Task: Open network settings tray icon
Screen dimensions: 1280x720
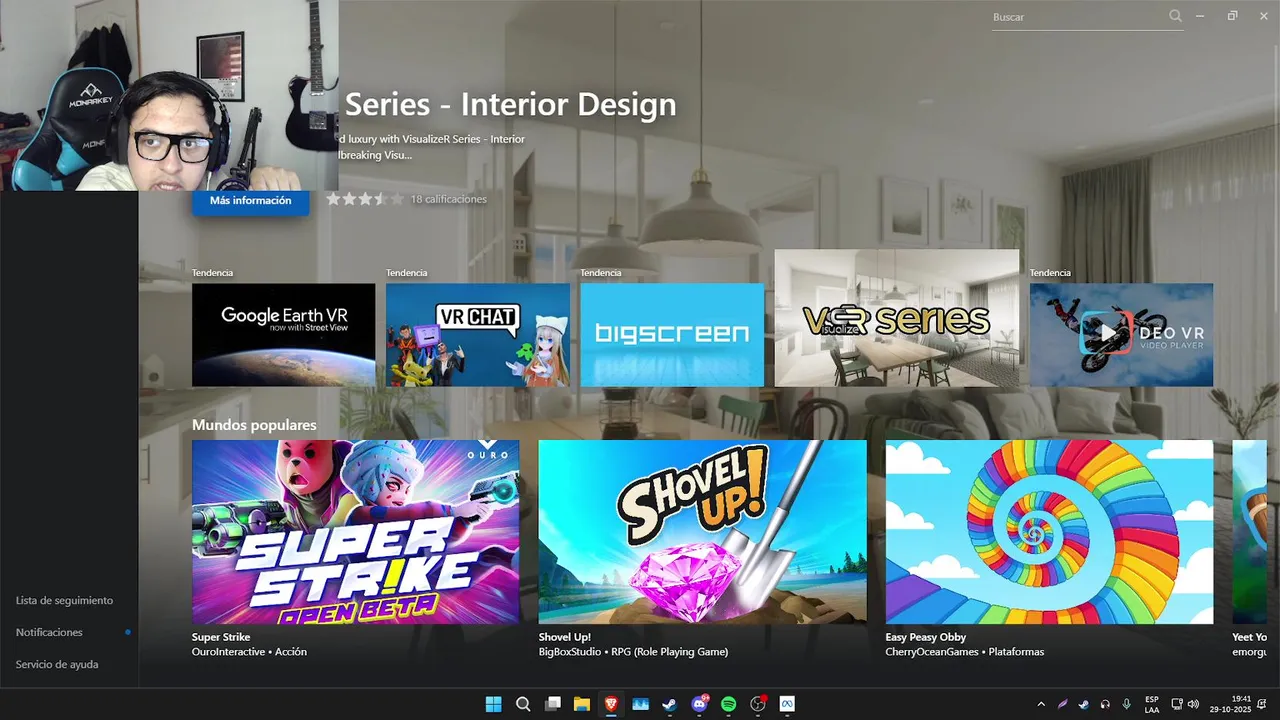Action: pos(1177,704)
